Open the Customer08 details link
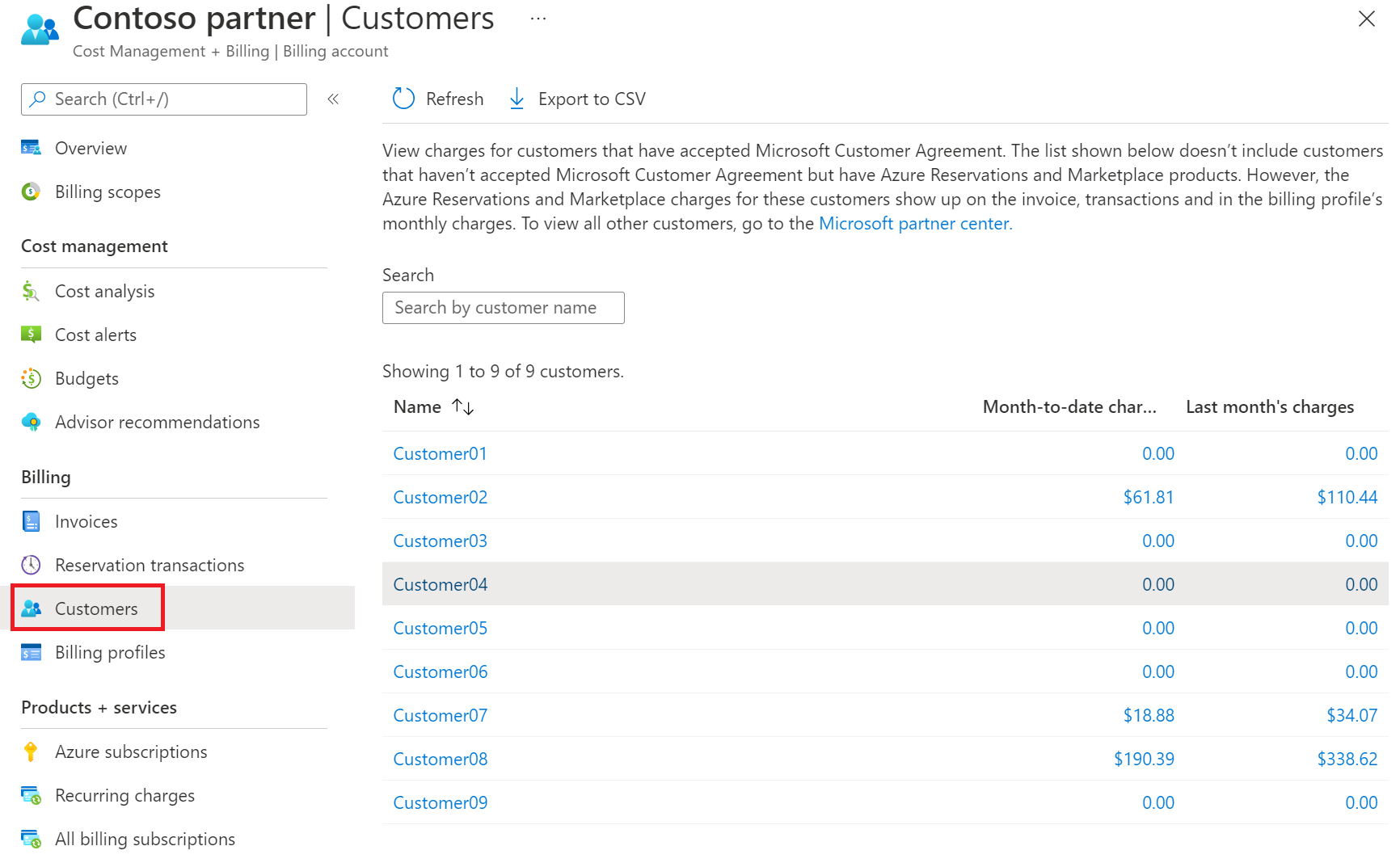 (x=441, y=759)
